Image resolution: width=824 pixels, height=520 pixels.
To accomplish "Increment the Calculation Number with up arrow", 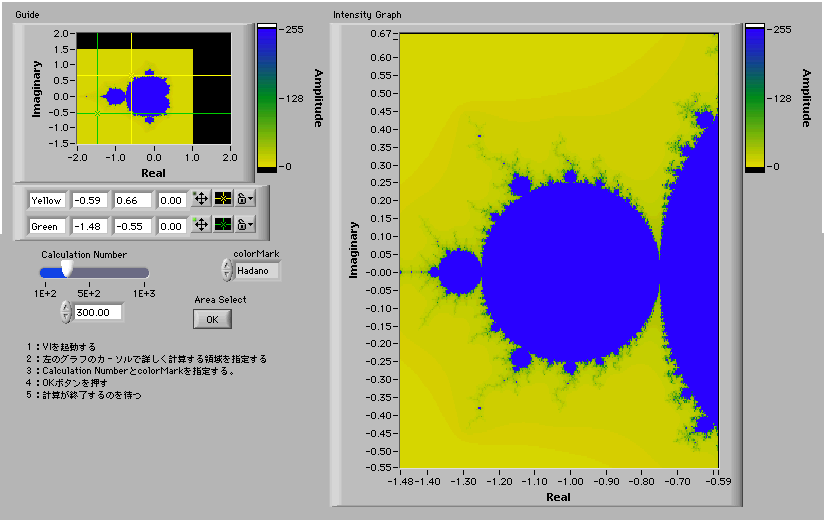I will point(66,307).
